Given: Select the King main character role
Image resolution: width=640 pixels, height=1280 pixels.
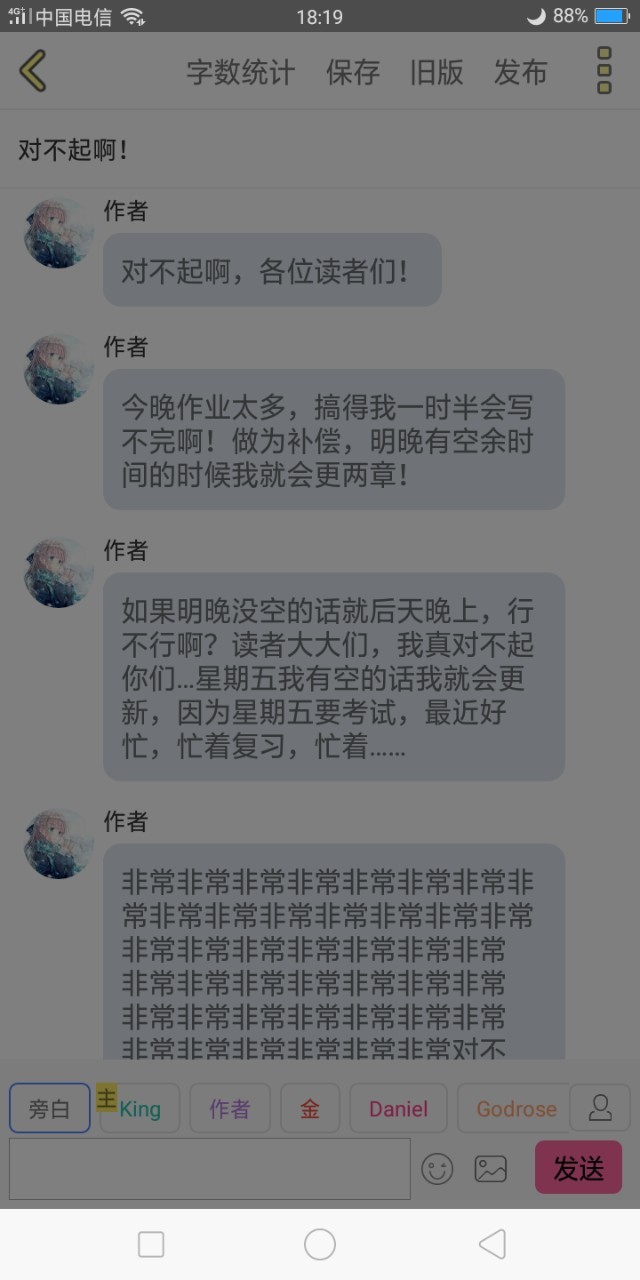Looking at the screenshot, I should tap(139, 1109).
